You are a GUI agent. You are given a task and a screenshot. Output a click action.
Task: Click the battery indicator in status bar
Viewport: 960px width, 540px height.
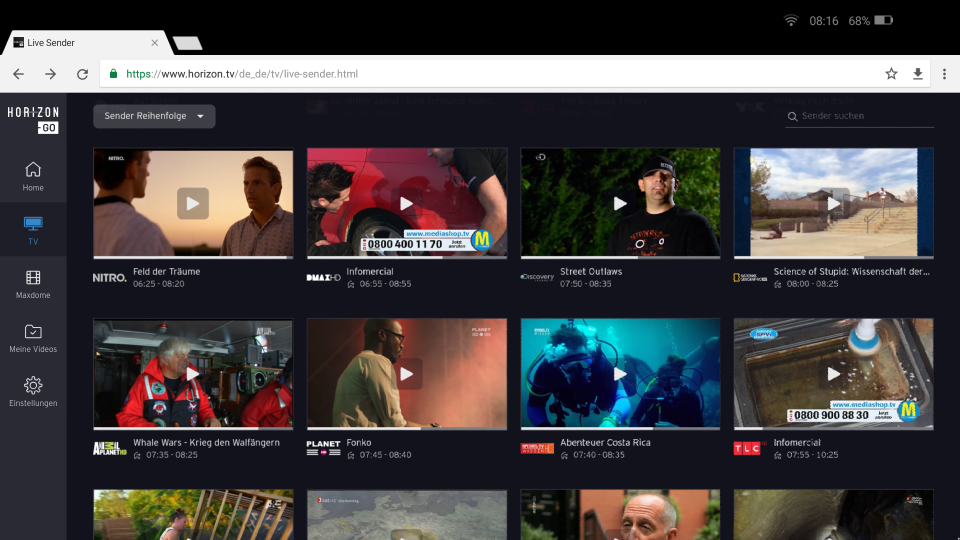coord(883,20)
